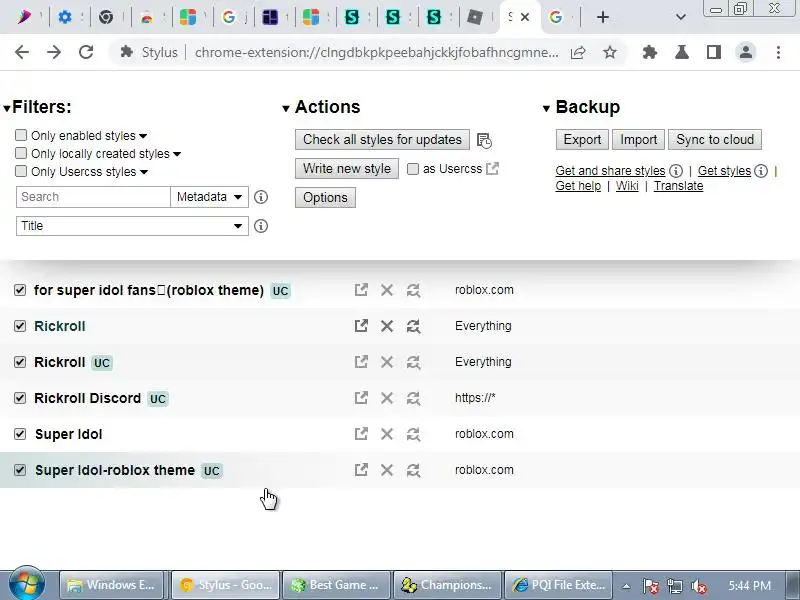
Task: Open dropdown arrow beside Only Usercss styles
Action: (144, 172)
